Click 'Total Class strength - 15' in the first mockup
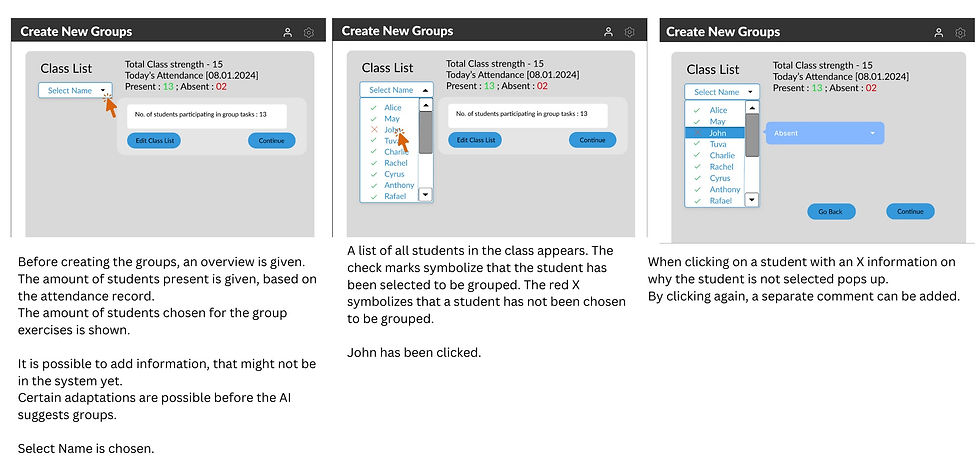Screen dimensions: 980x473 click(174, 64)
